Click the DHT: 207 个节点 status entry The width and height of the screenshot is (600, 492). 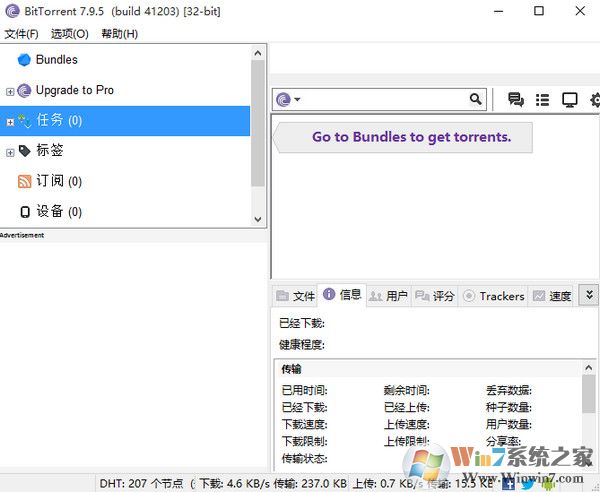point(142,484)
